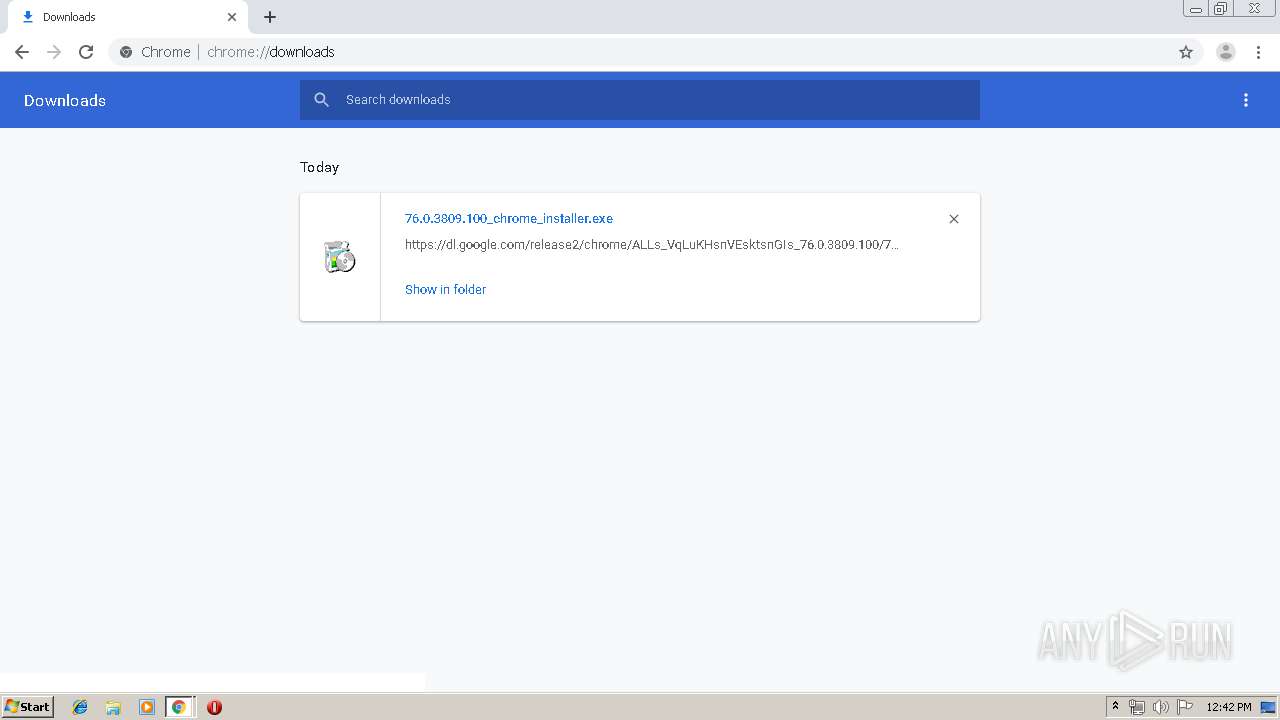Reload the Downloads page
Screen dimensions: 1280x720
(x=86, y=52)
